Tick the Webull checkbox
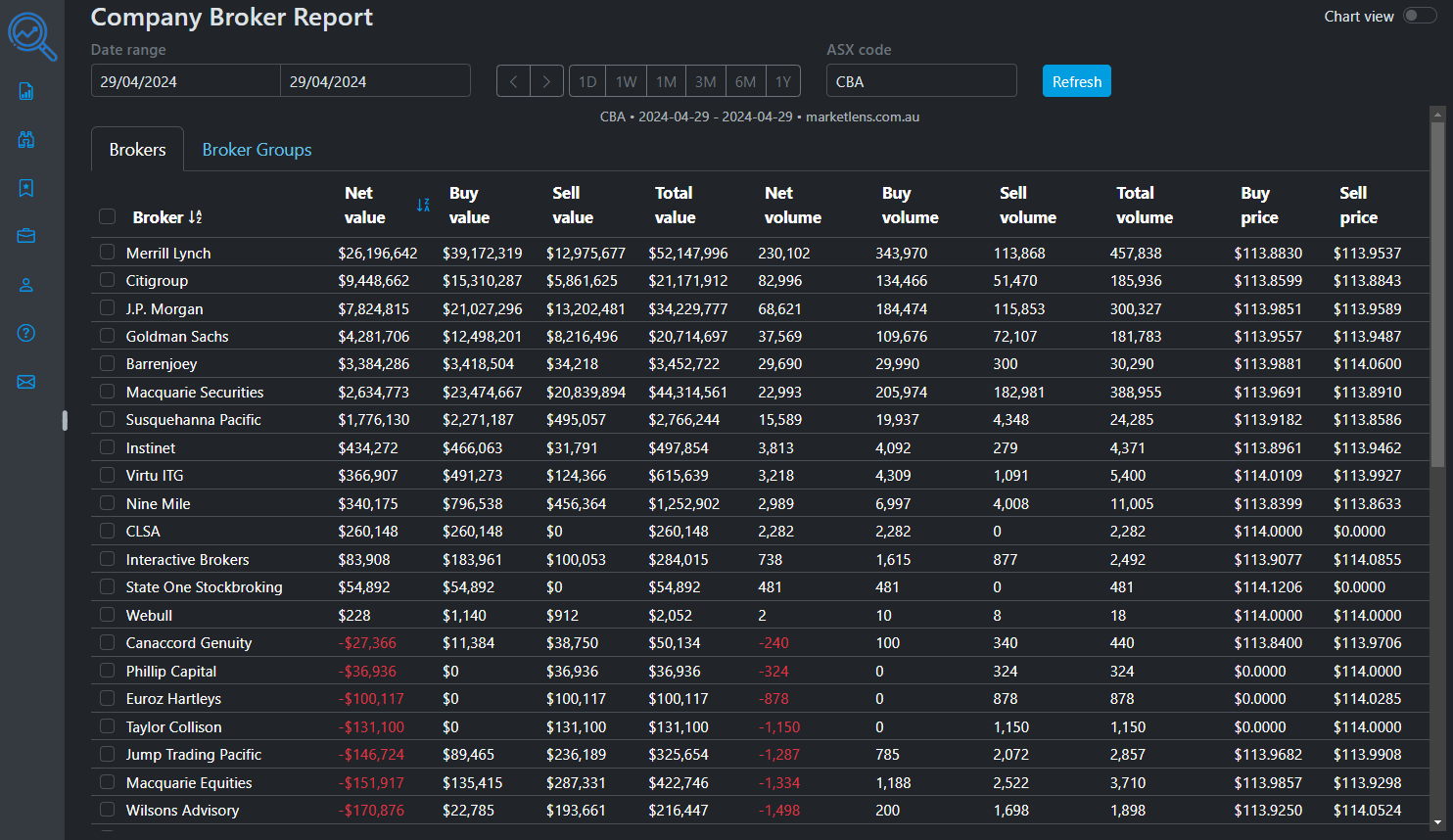 [x=108, y=614]
